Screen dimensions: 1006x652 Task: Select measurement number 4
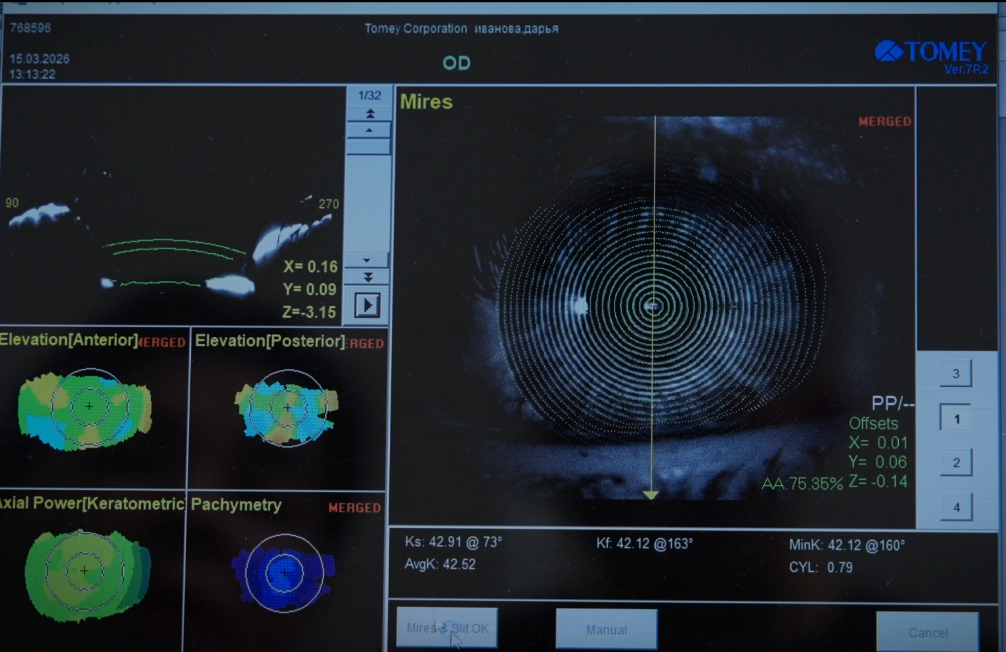956,507
